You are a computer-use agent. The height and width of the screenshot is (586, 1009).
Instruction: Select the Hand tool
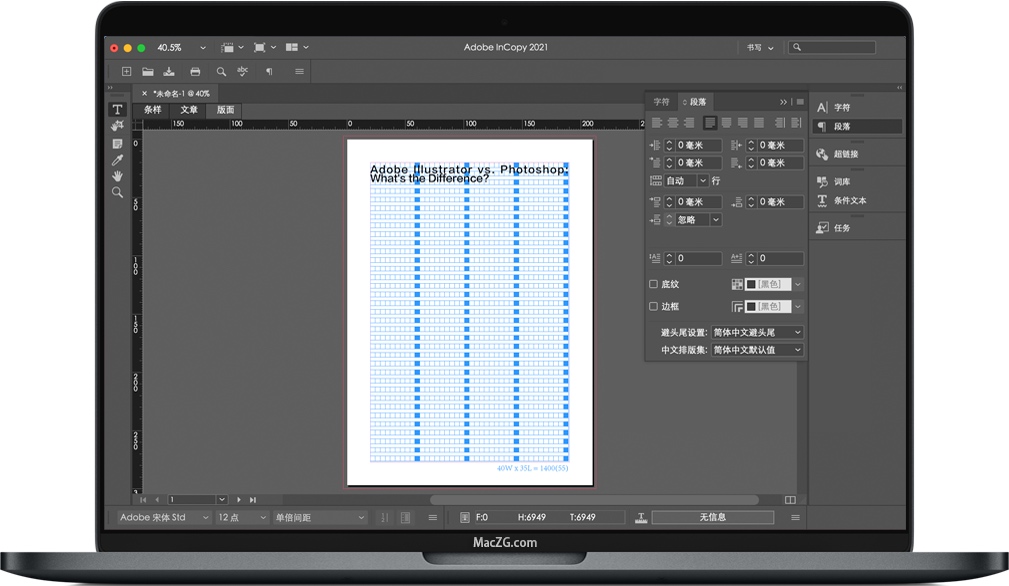[x=117, y=176]
